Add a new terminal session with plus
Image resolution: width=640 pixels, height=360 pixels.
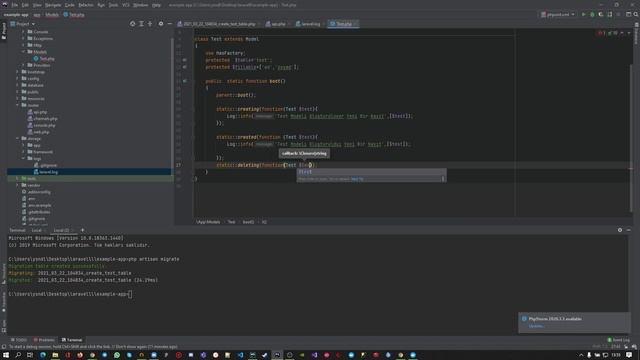[82, 230]
